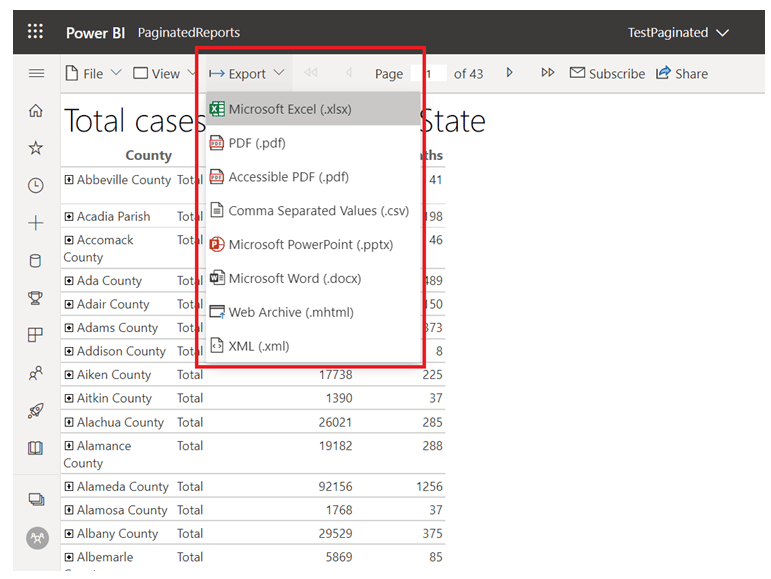Collapse the Export dropdown menu

point(247,74)
